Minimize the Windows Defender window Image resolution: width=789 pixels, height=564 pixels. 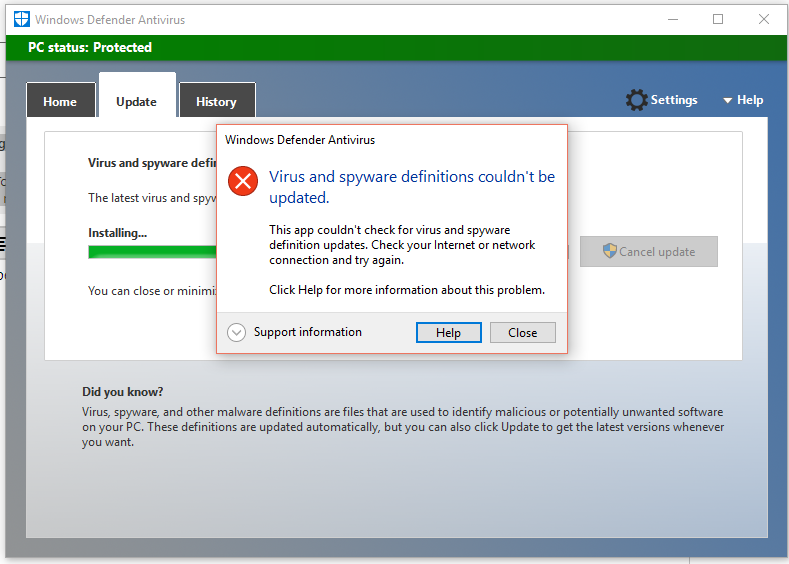click(x=673, y=19)
